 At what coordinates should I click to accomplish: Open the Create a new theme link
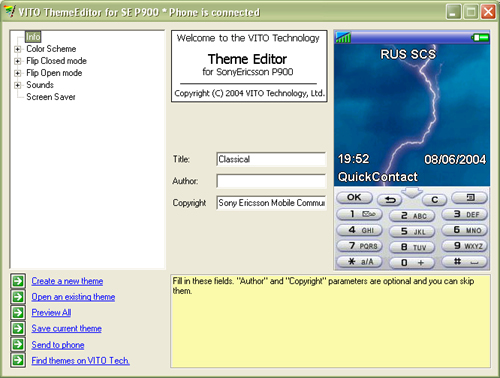point(67,281)
